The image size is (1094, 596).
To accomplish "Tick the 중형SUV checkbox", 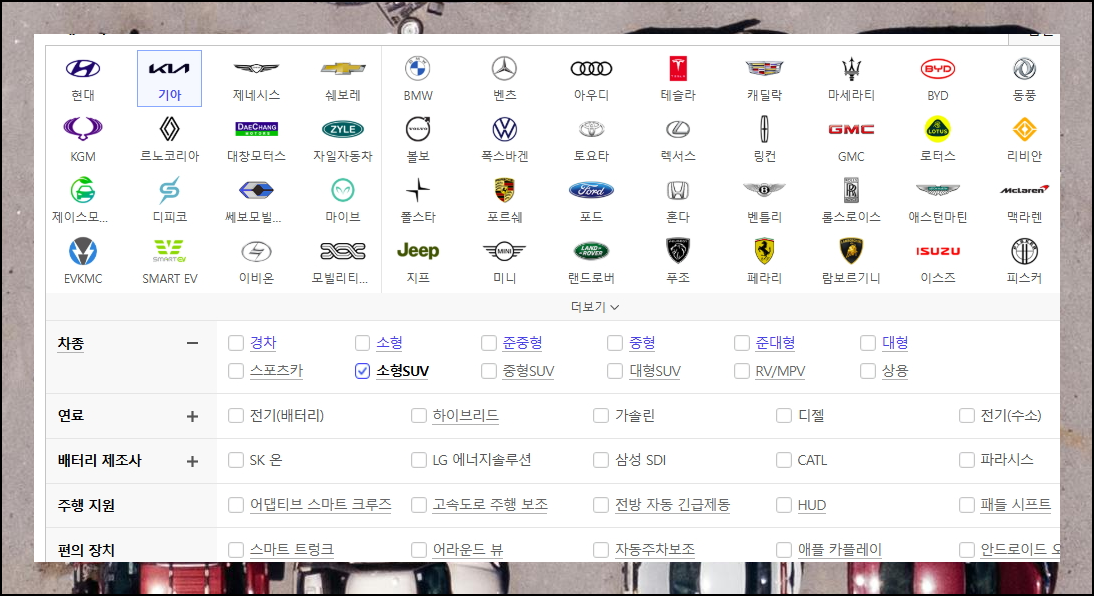I will click(x=488, y=371).
